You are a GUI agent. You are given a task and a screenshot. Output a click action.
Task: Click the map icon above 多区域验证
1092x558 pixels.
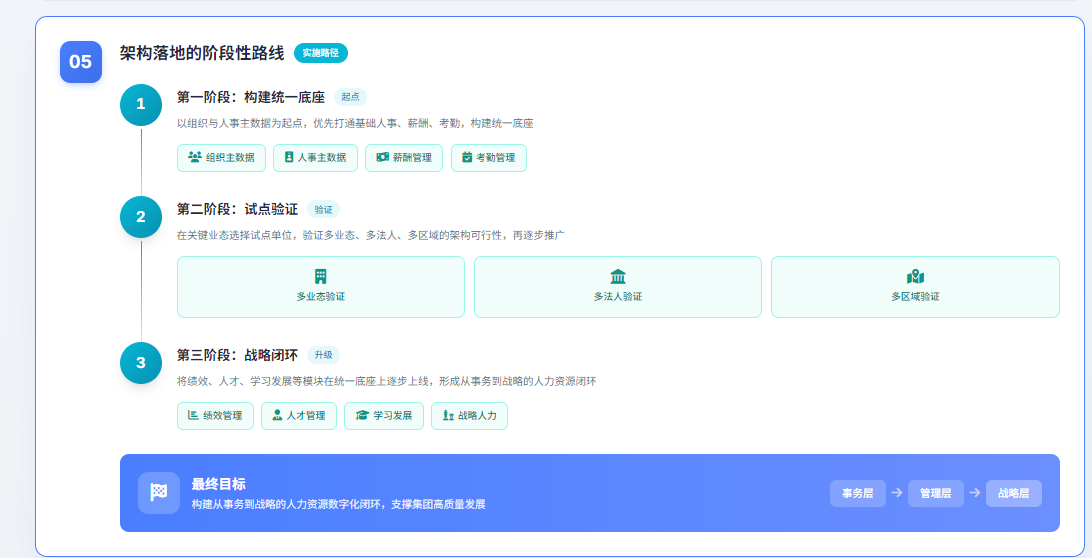click(x=915, y=277)
